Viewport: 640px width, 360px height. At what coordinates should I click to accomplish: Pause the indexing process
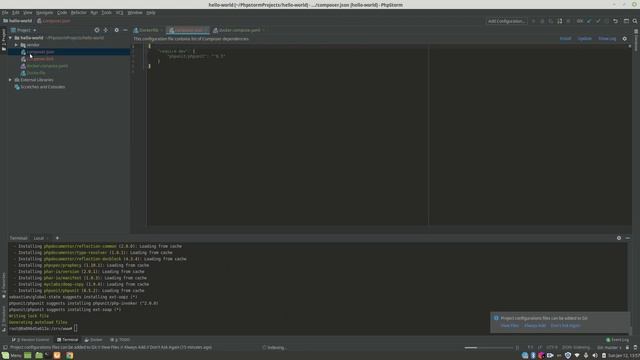pos(518,348)
